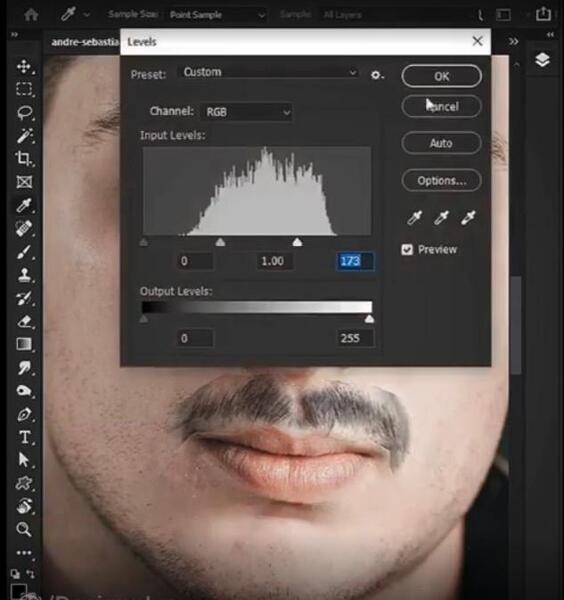564x600 pixels.
Task: Select the Rectangular Marquee tool
Action: pyautogui.click(x=24, y=89)
